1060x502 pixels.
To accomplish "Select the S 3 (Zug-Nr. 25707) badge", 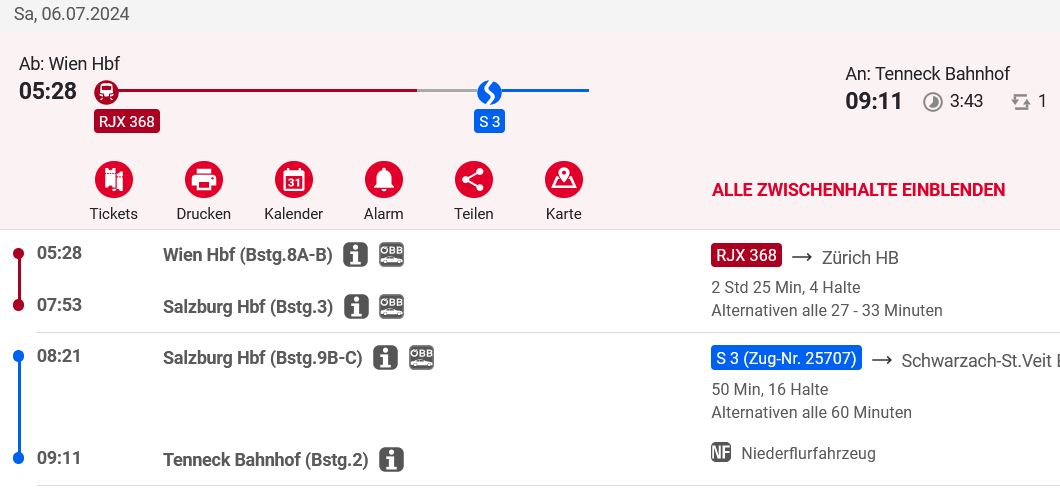I will click(x=786, y=358).
